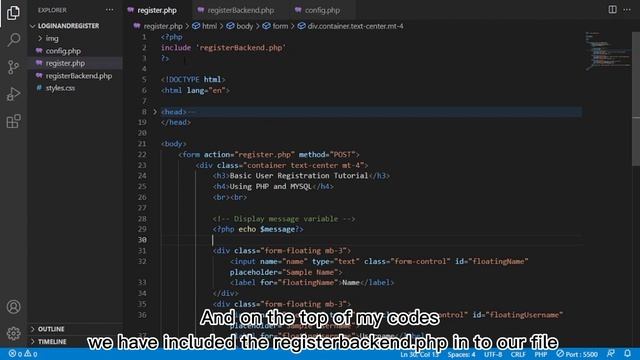Expand the img folder
The height and width of the screenshot is (360, 640).
tap(52, 38)
